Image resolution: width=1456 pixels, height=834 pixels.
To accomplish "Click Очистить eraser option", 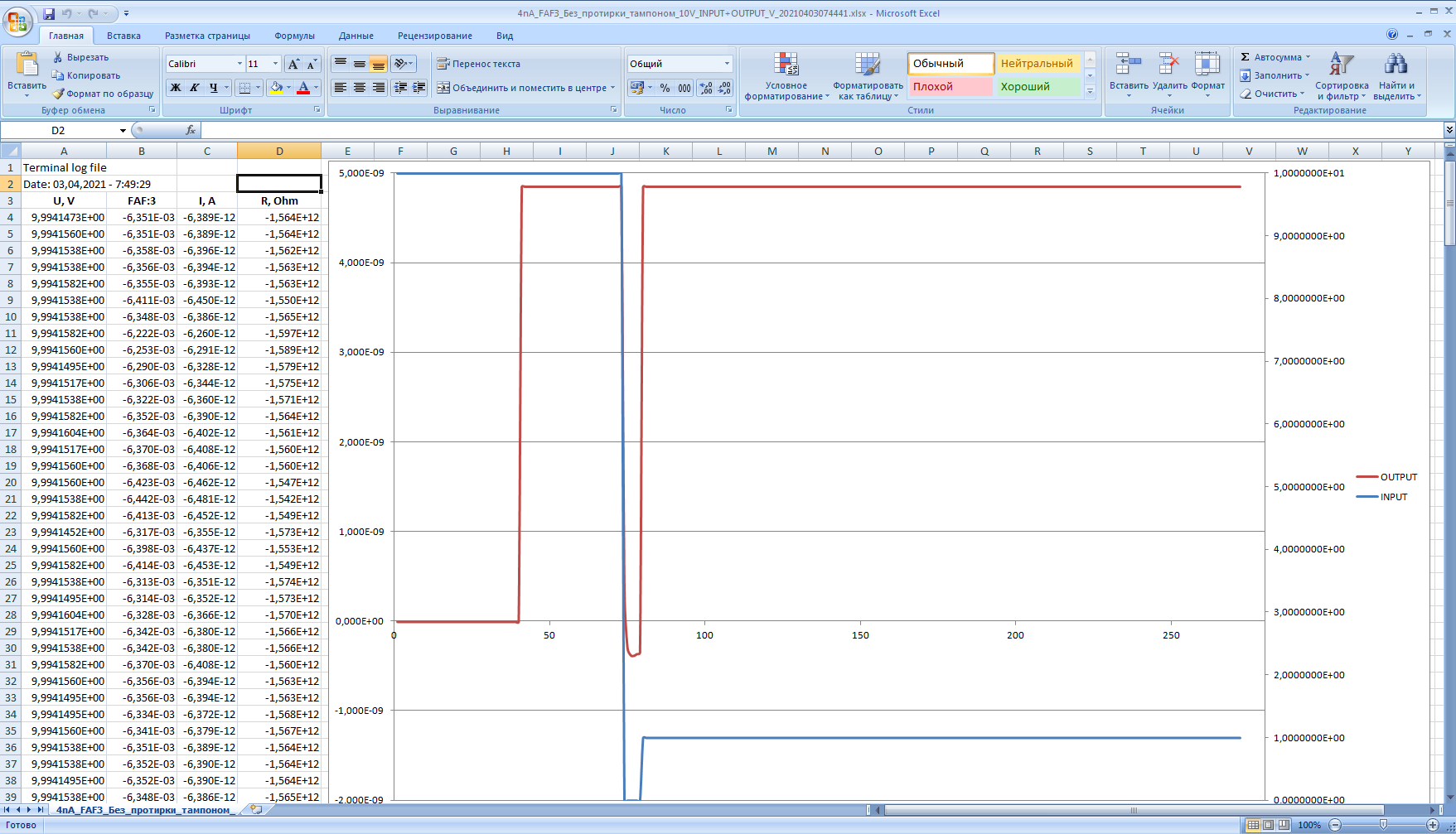I will [1272, 94].
